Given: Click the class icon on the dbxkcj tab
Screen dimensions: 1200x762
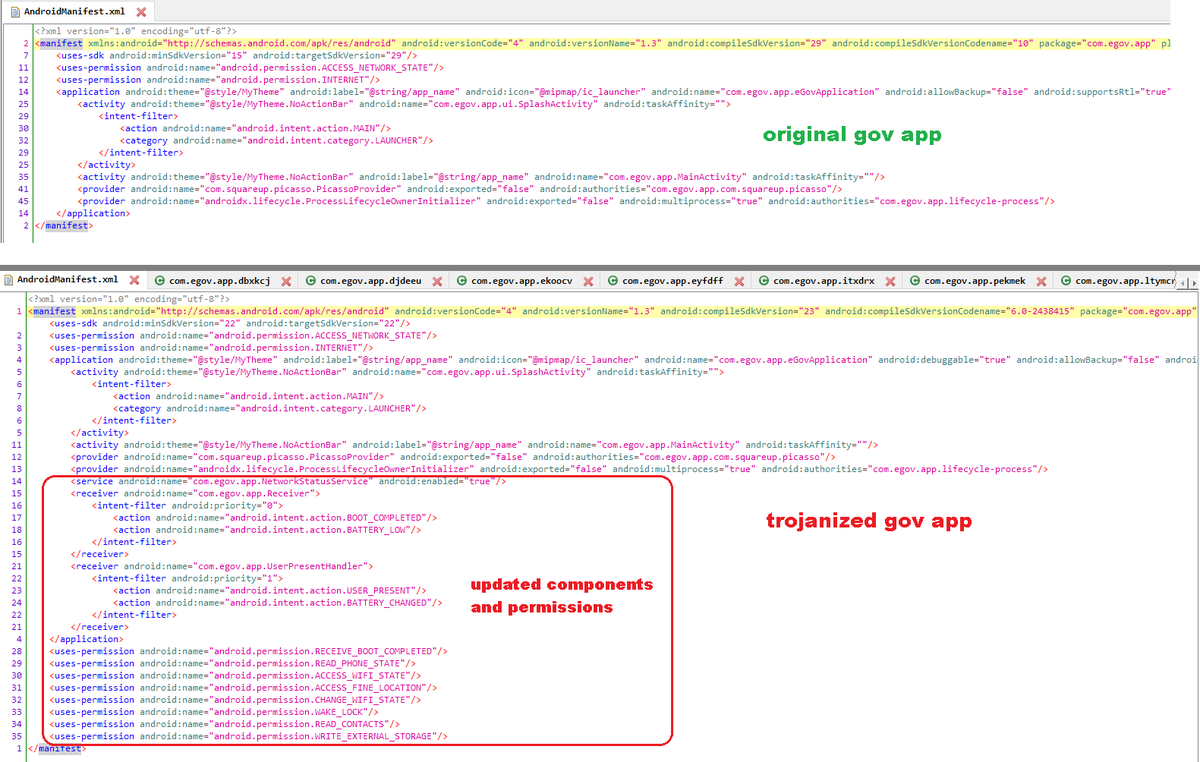Looking at the screenshot, I should [x=160, y=281].
